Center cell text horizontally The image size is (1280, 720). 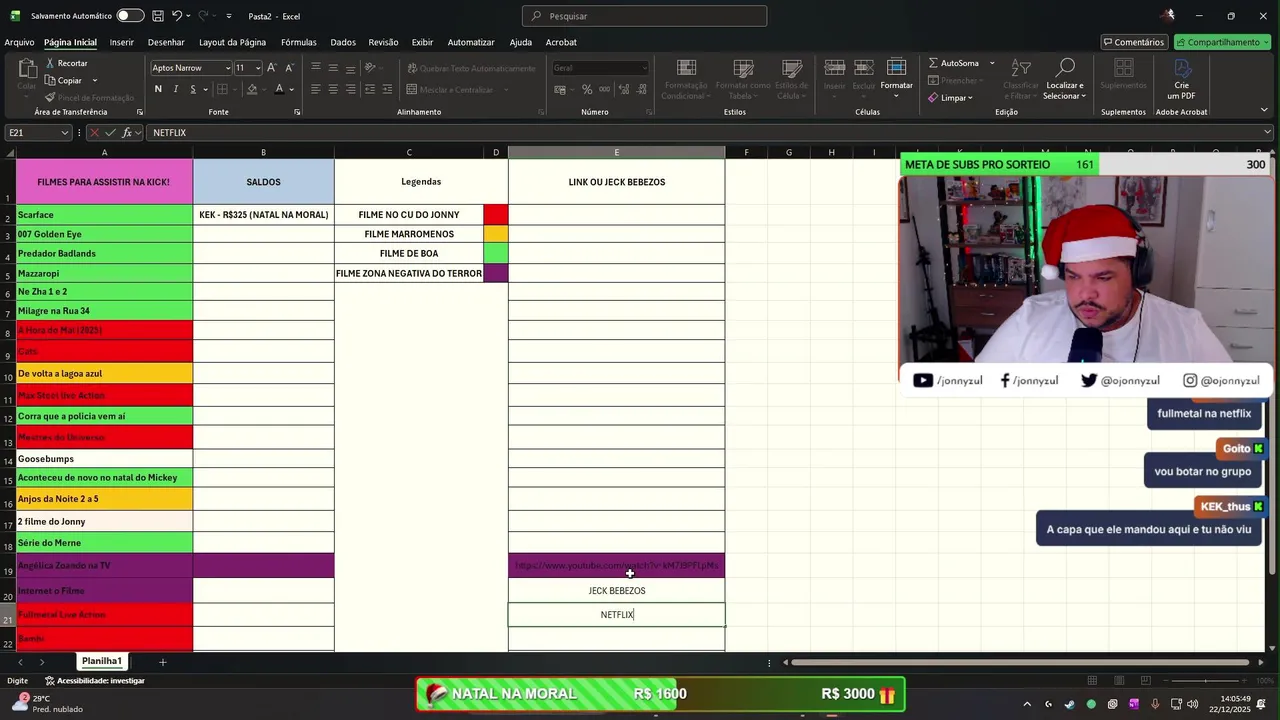333,89
